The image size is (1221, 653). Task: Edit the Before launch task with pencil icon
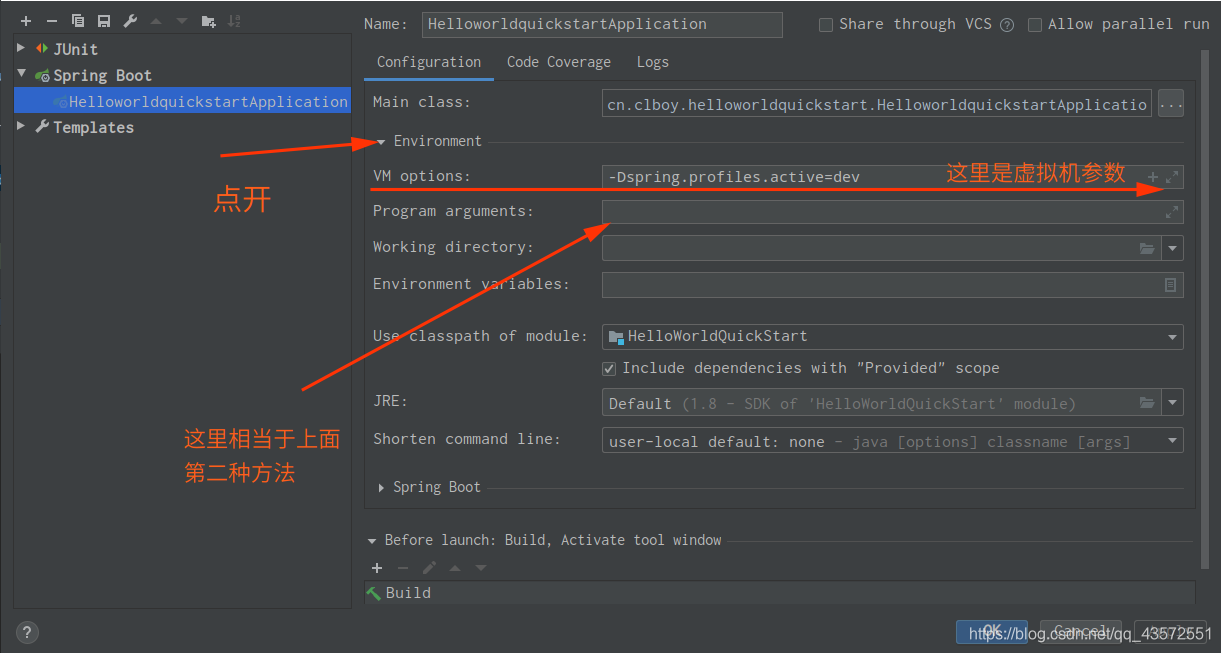coord(429,568)
